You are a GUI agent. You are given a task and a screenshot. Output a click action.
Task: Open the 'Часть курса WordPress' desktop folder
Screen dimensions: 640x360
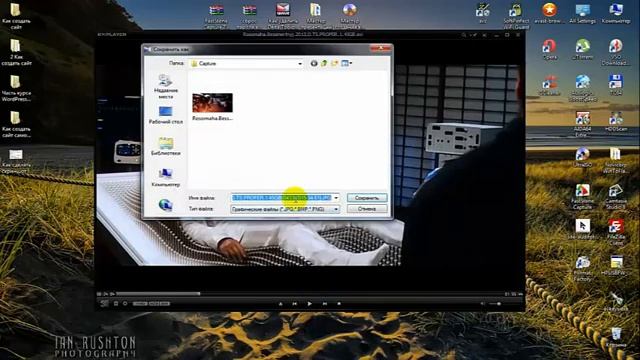[x=16, y=88]
